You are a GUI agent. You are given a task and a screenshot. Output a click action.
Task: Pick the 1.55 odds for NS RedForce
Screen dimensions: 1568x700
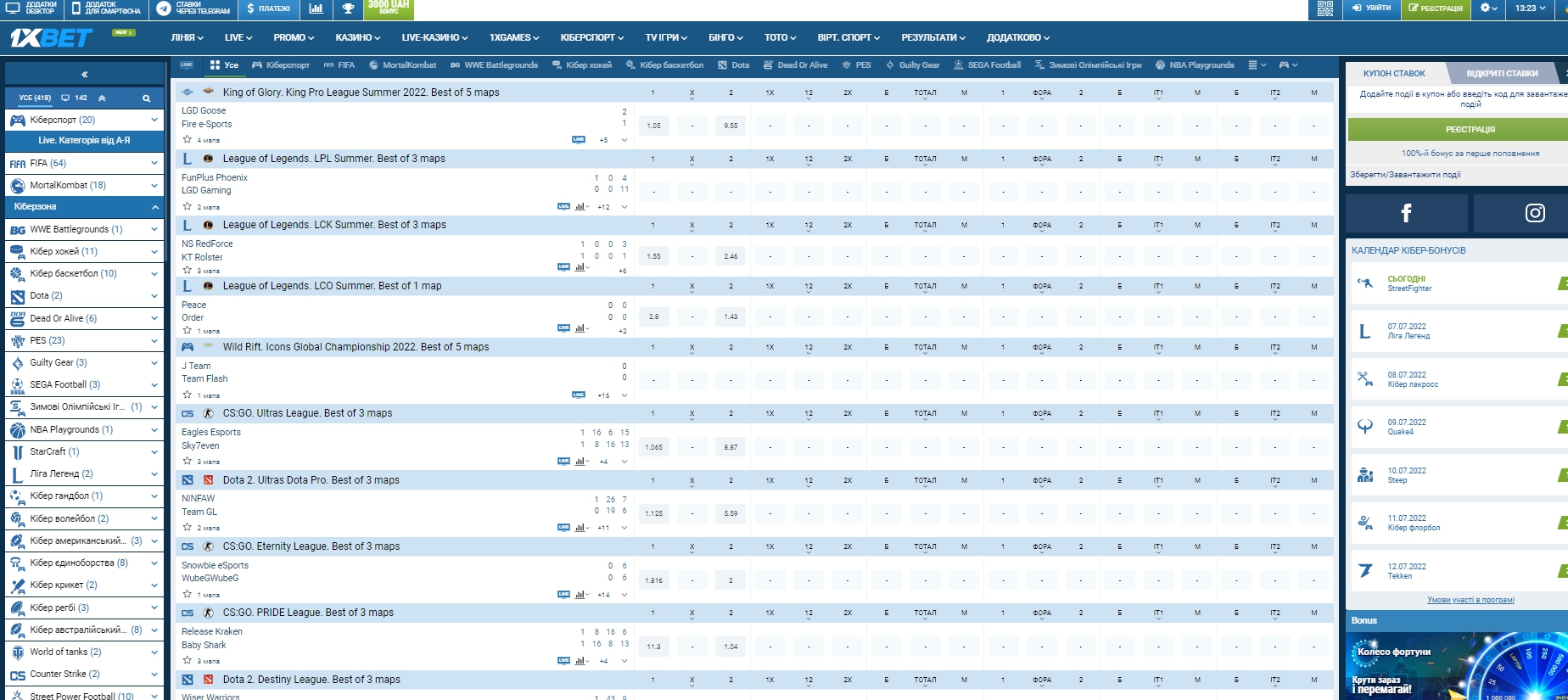pos(653,256)
